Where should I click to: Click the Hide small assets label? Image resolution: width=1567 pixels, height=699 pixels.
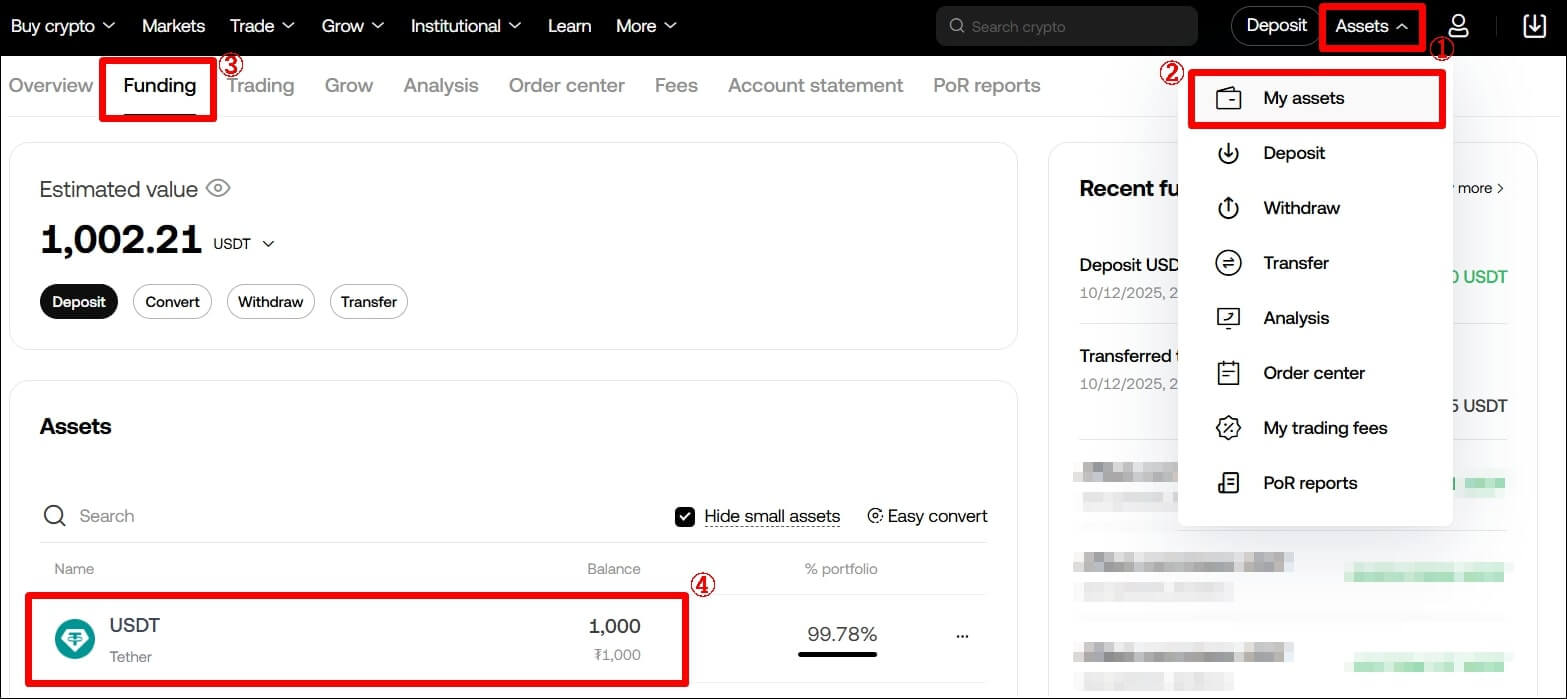[772, 516]
